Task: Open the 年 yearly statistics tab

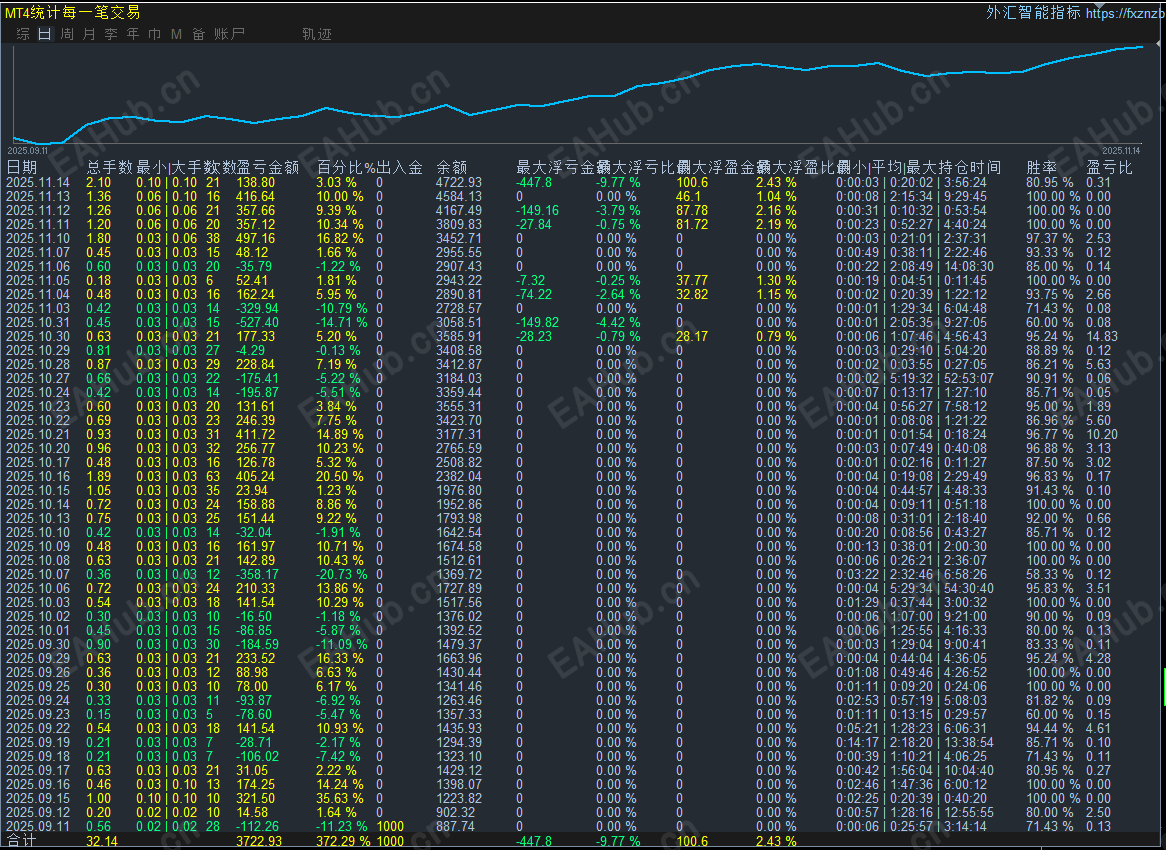Action: (x=133, y=34)
